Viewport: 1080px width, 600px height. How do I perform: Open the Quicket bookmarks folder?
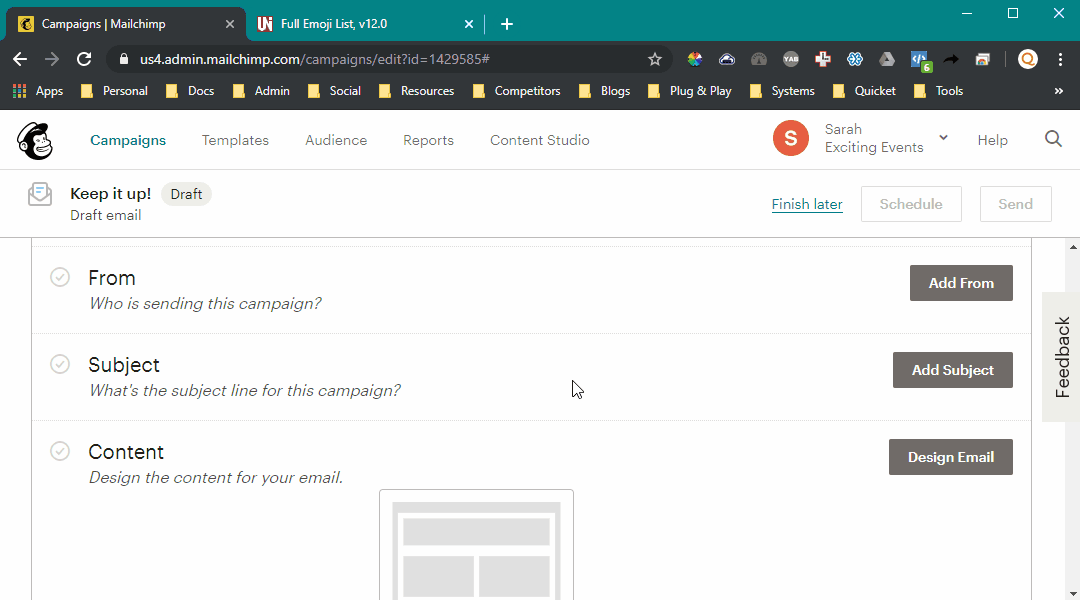[x=864, y=91]
